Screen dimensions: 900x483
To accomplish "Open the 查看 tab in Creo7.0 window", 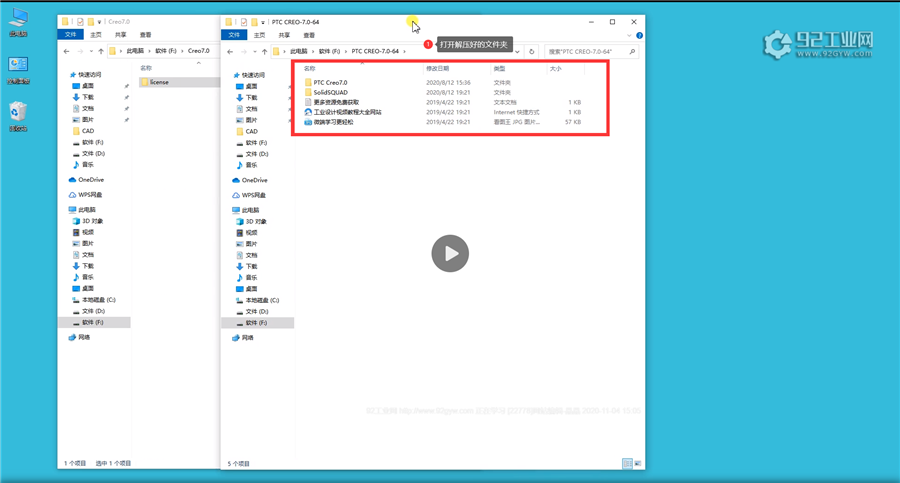I will coord(145,34).
